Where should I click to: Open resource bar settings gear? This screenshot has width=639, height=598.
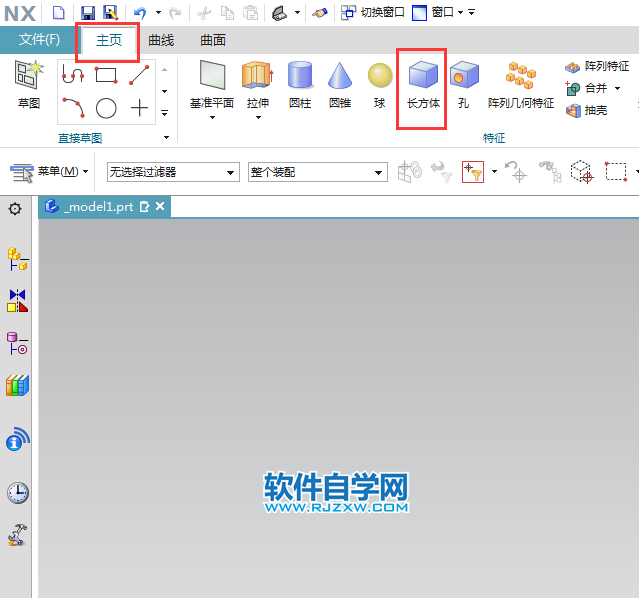pos(15,209)
